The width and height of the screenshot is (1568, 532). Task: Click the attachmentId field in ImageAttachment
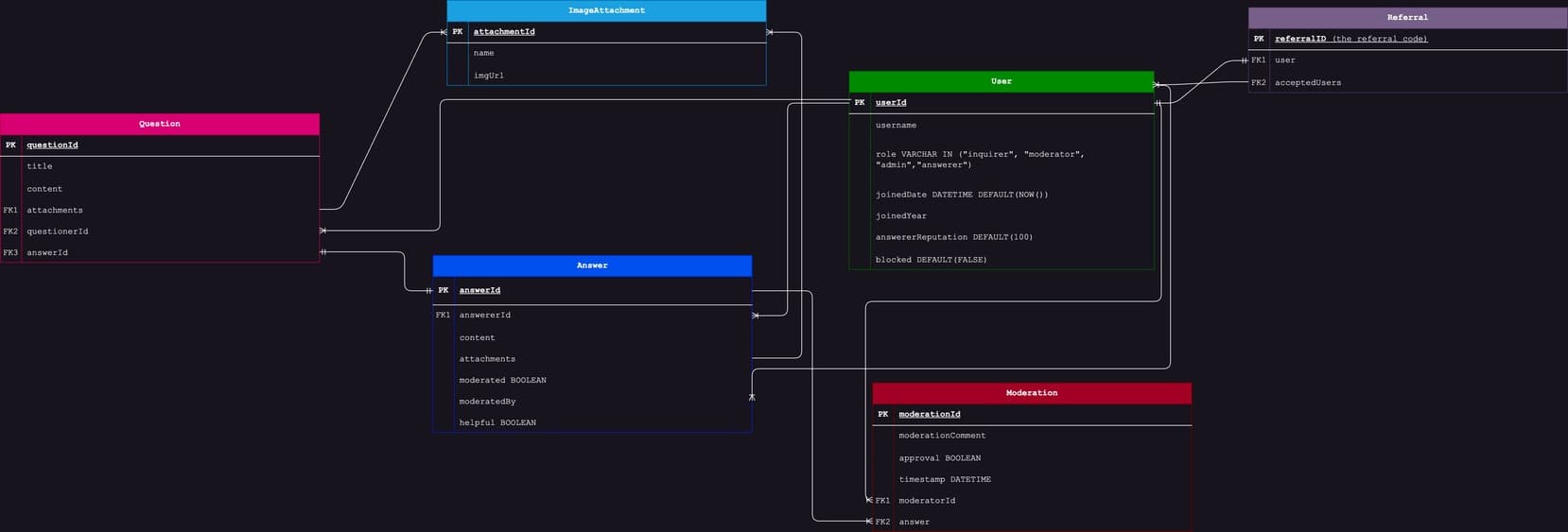tap(504, 32)
